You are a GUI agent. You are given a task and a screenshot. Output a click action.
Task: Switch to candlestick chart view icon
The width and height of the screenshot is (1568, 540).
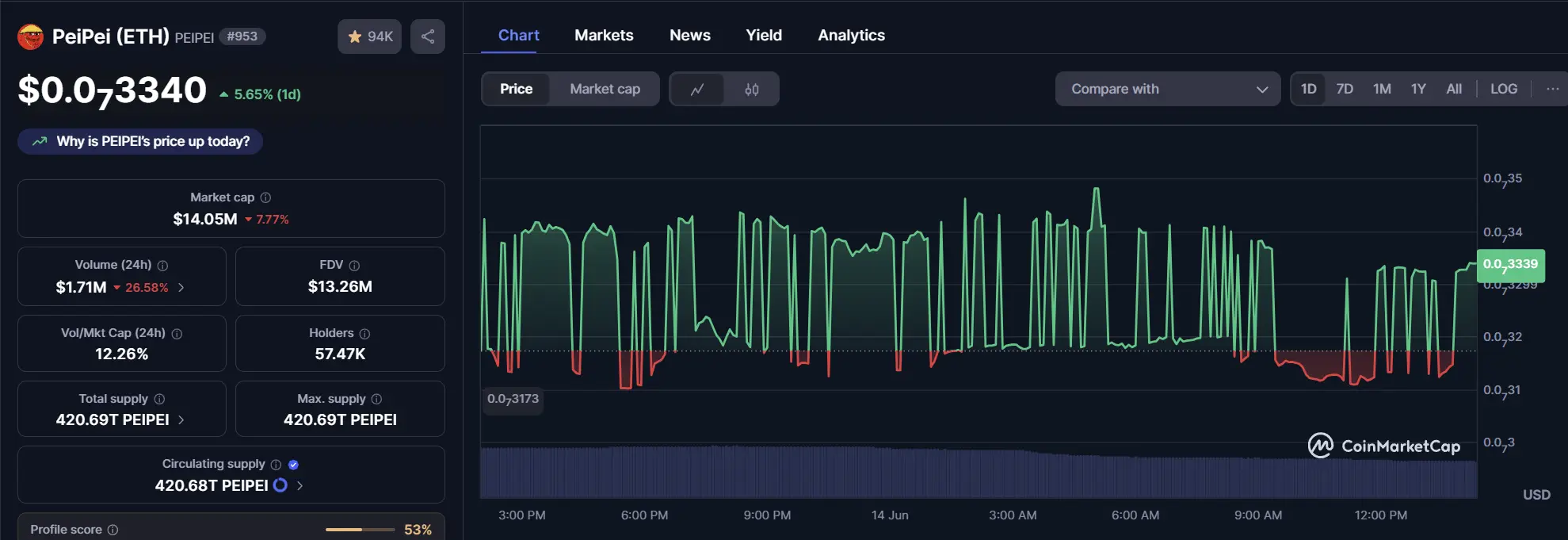pyautogui.click(x=751, y=90)
